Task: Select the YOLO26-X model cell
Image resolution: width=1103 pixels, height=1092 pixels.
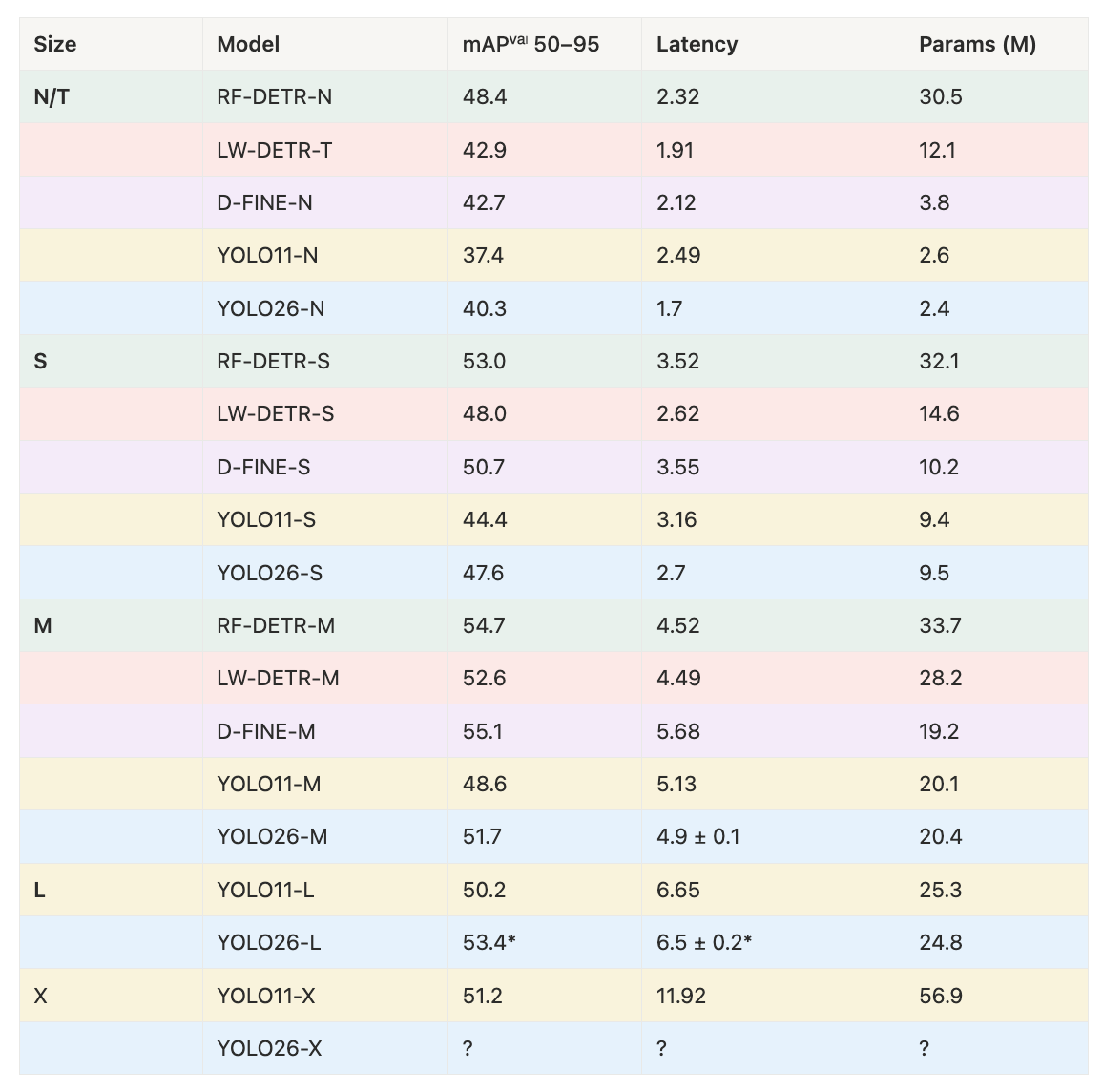Action: [x=269, y=1048]
